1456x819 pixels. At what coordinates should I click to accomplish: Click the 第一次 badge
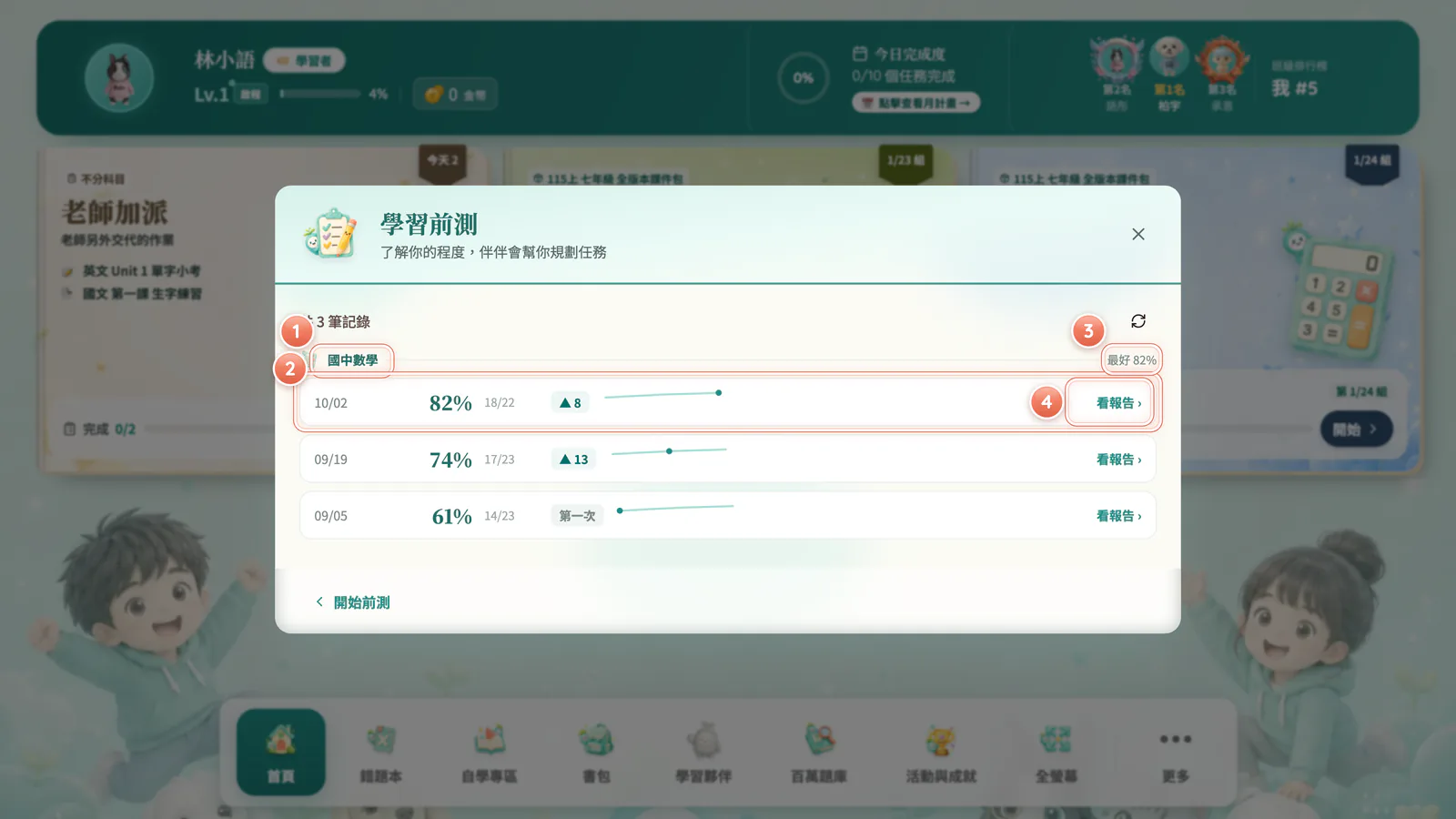(x=577, y=516)
